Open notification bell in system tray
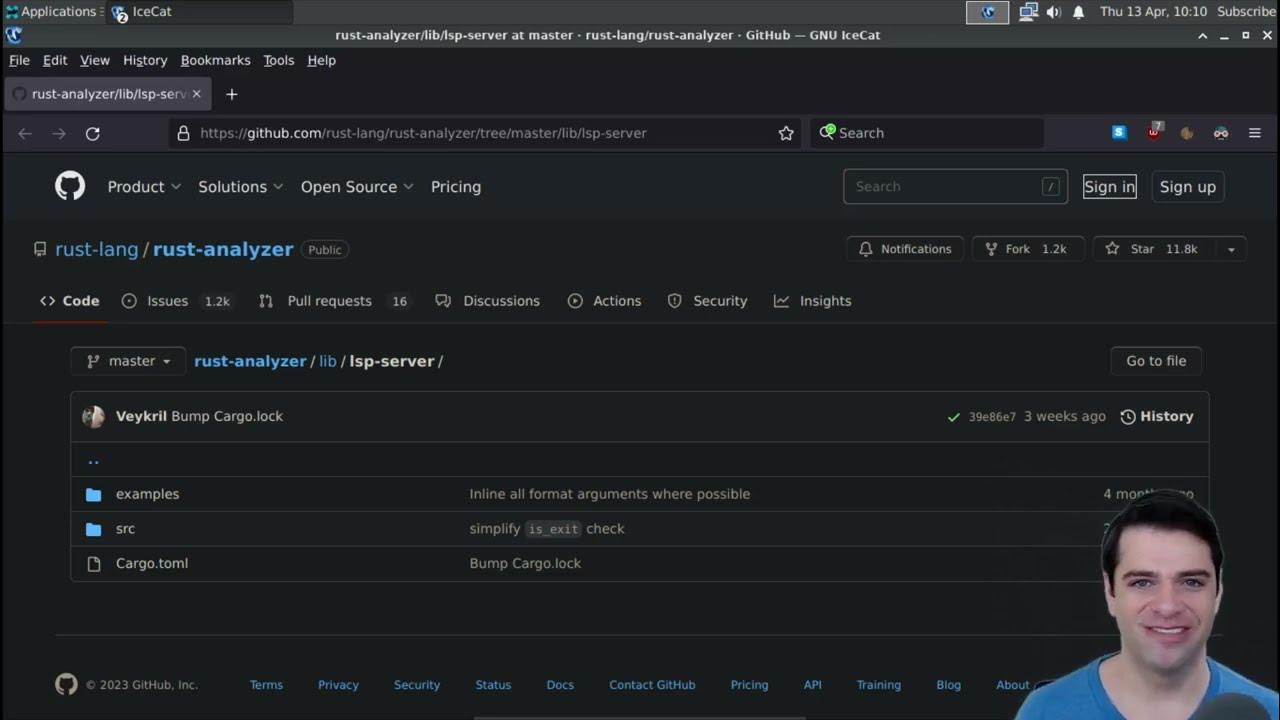The image size is (1280, 720). [1078, 12]
